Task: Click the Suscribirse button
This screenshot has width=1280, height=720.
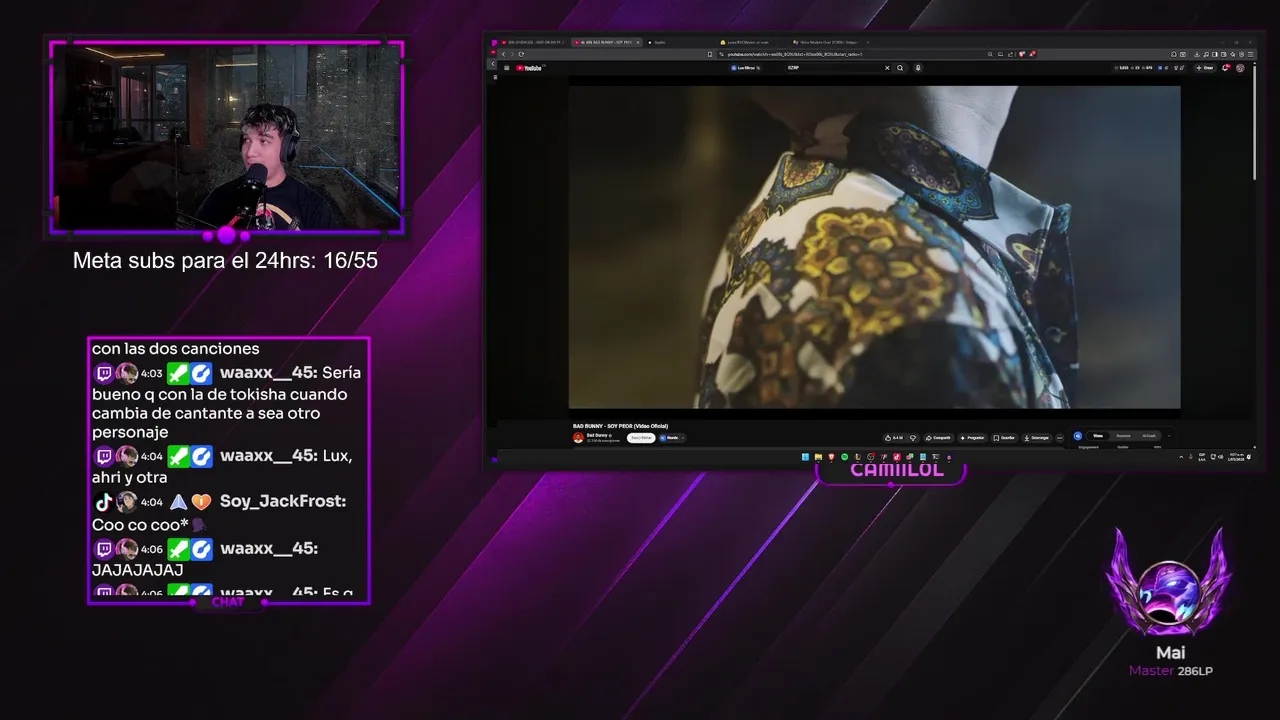Action: 641,438
